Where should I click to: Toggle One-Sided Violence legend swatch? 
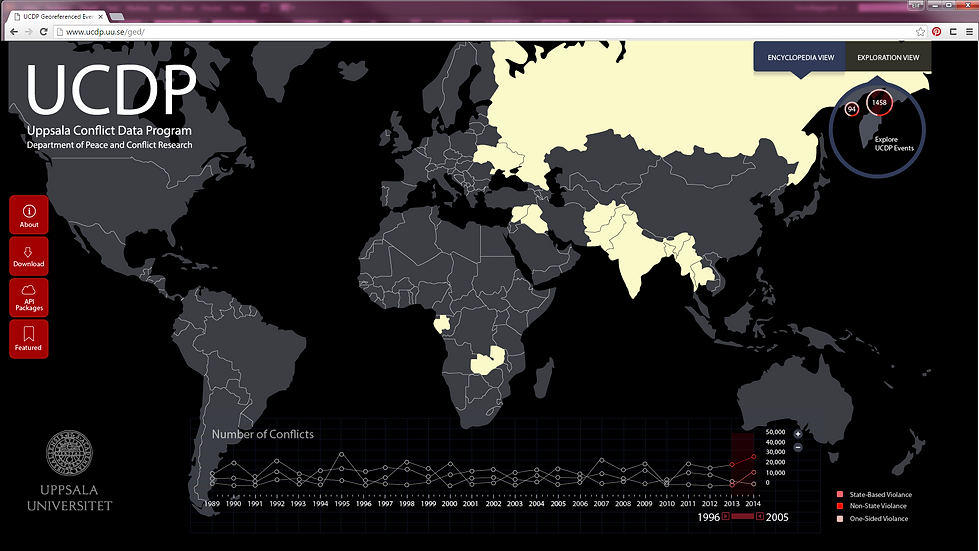(840, 519)
